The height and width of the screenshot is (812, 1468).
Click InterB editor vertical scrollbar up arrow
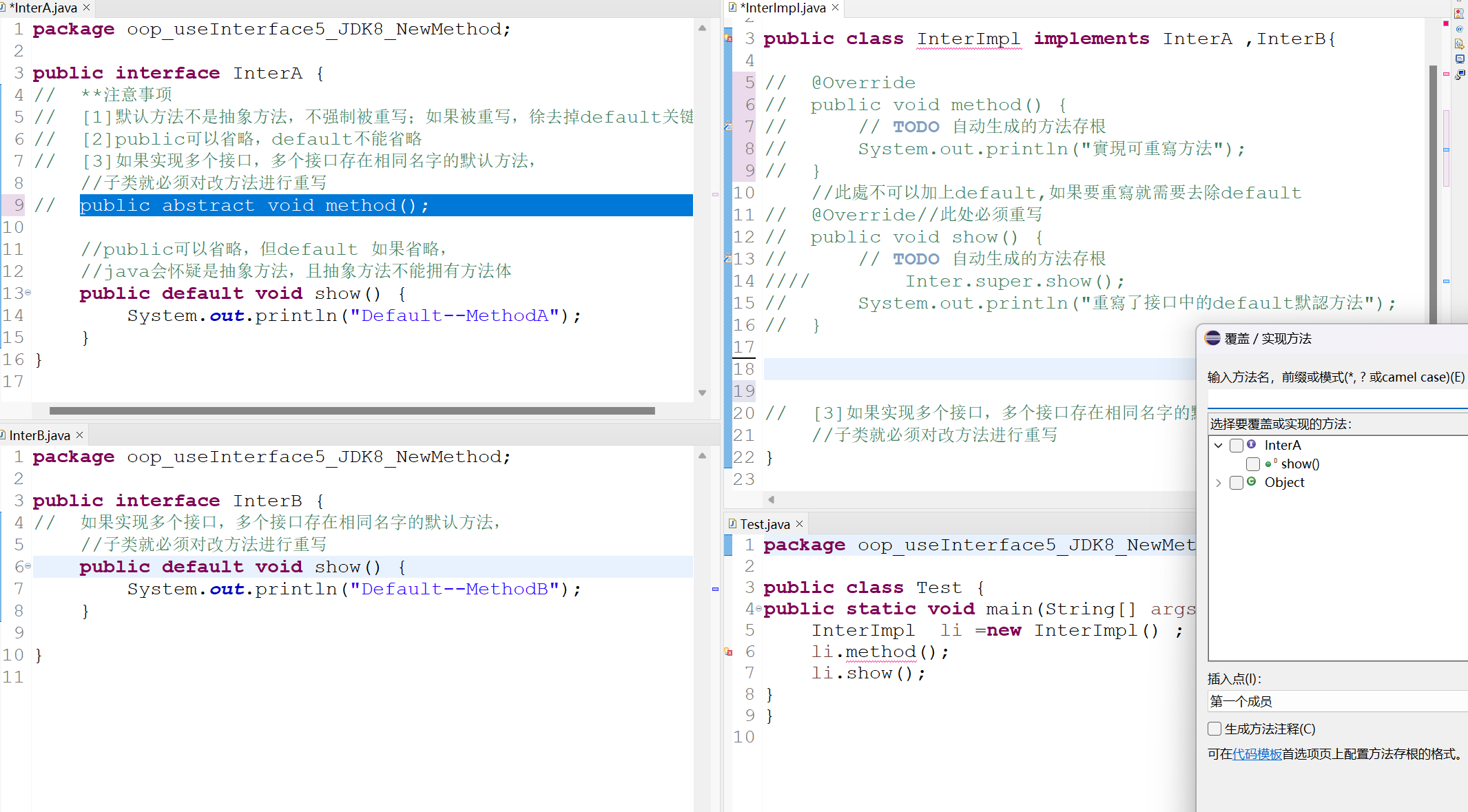click(702, 456)
